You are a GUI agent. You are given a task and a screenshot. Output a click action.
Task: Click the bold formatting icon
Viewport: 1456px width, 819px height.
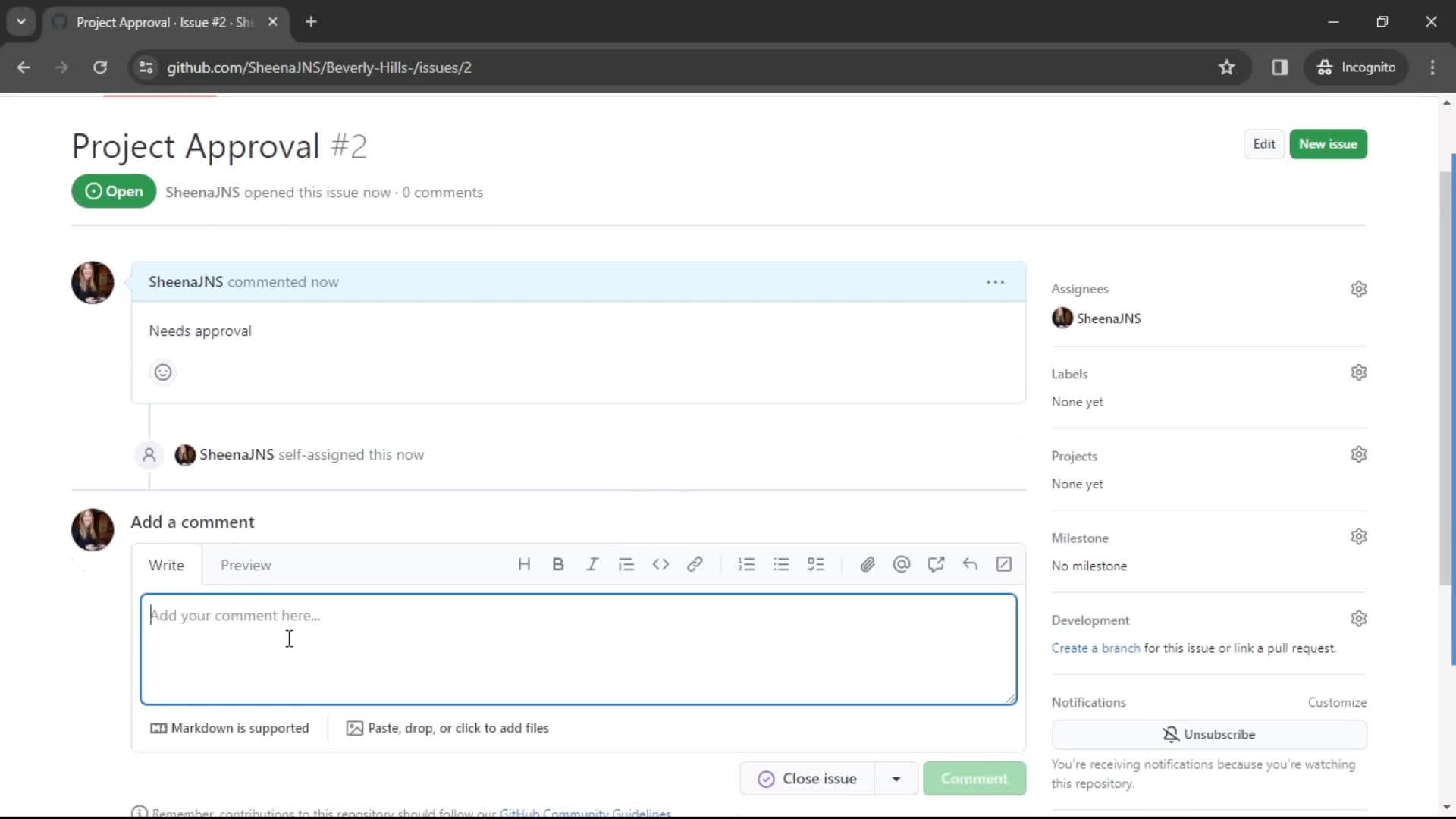(x=558, y=565)
